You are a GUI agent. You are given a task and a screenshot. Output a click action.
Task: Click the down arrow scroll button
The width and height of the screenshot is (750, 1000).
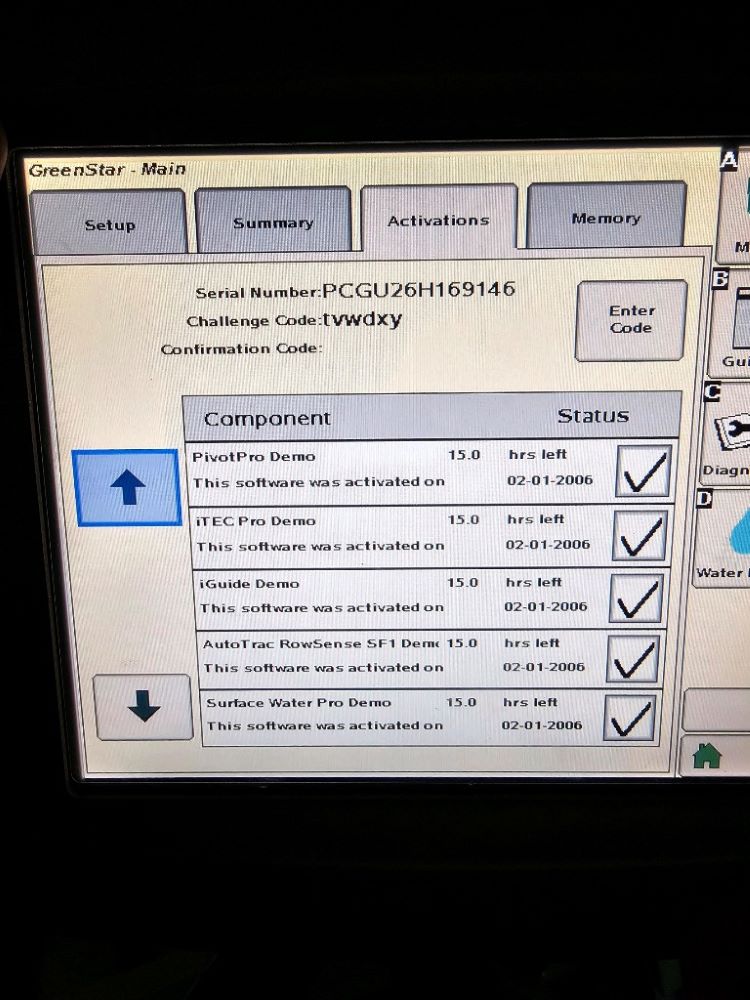click(143, 707)
